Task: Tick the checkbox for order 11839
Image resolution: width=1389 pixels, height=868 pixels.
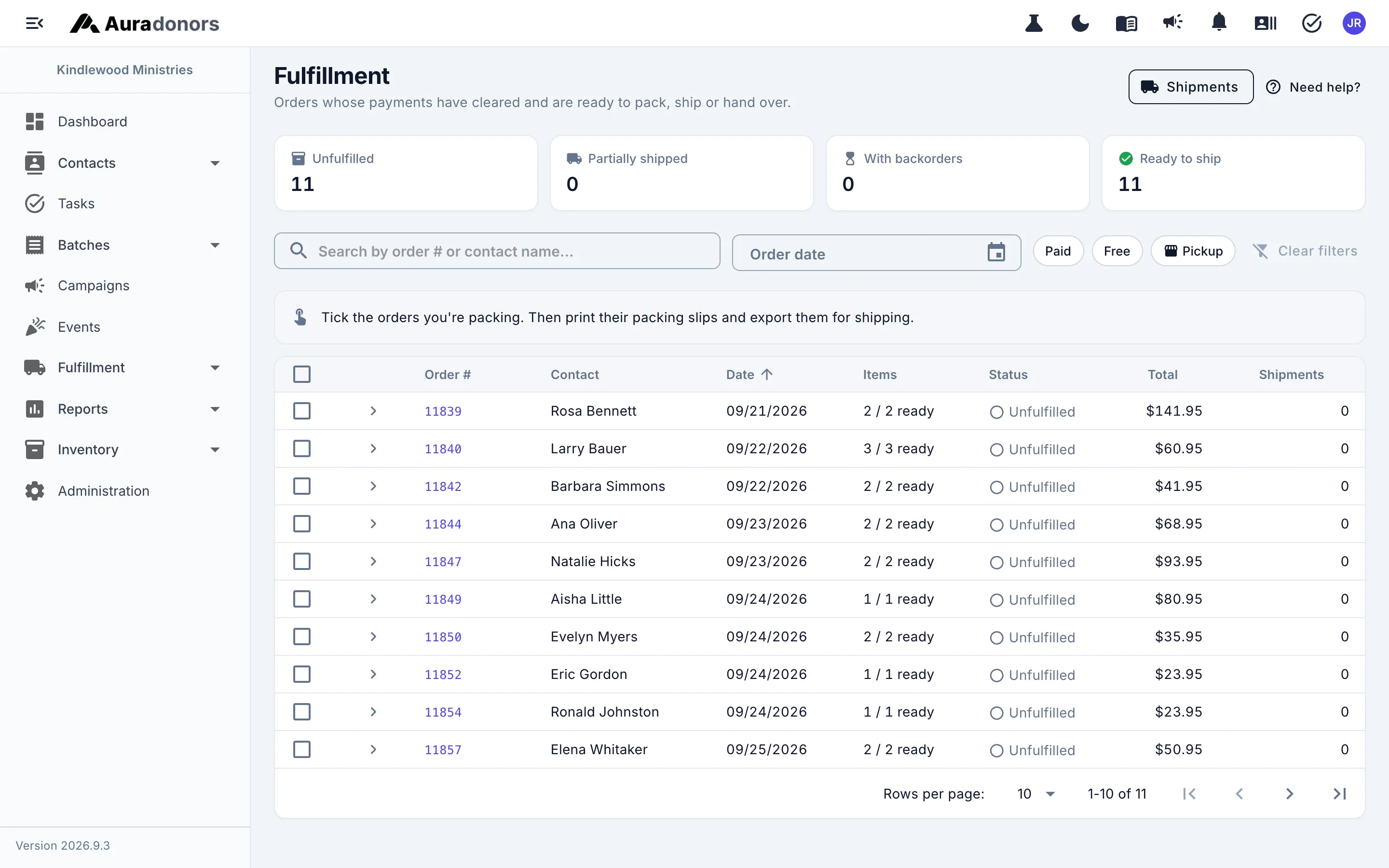Action: pyautogui.click(x=302, y=411)
